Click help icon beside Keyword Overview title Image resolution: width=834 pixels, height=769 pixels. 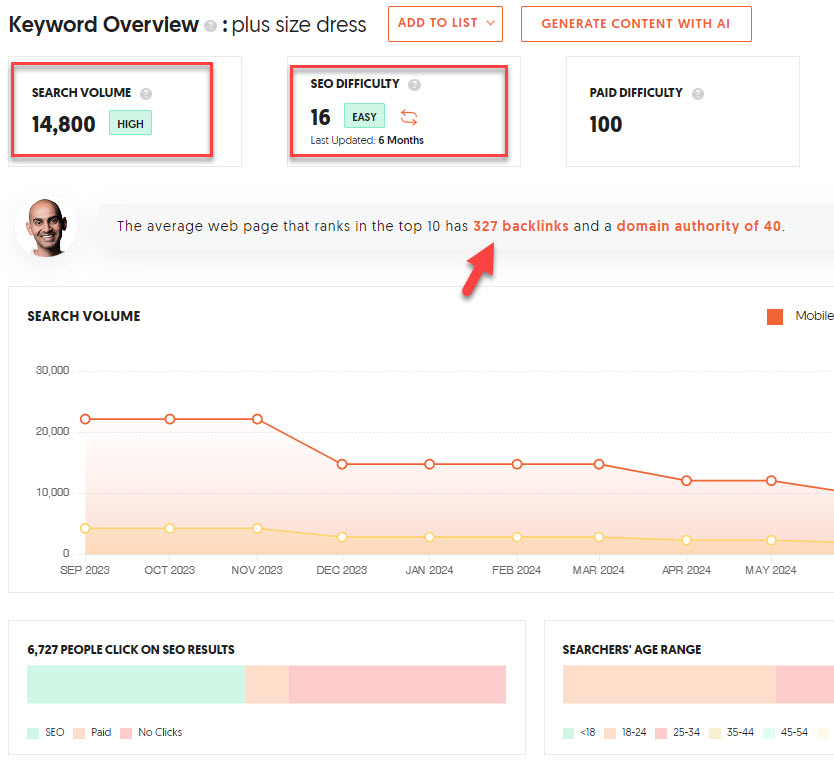[210, 26]
